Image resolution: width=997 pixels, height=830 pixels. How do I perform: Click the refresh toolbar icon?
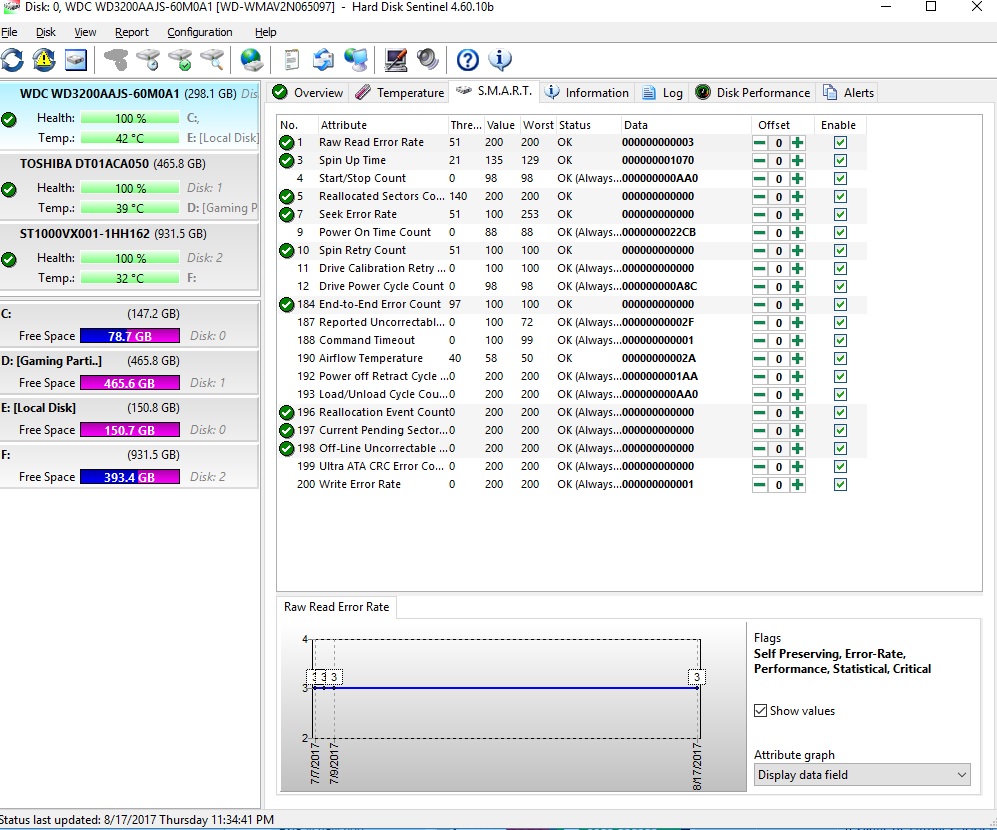[x=13, y=60]
